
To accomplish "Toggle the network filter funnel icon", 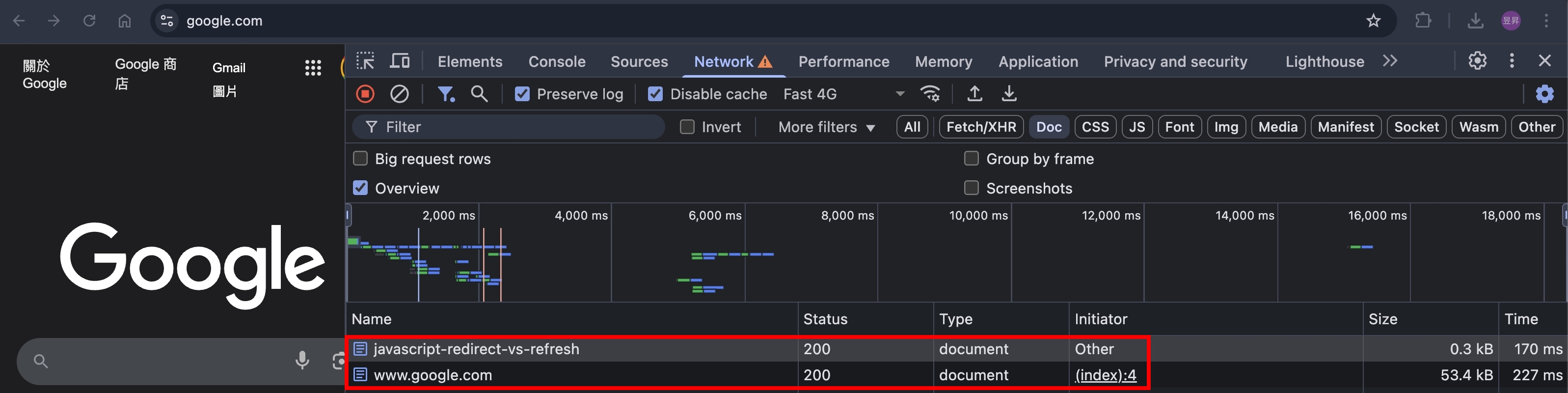I will point(446,94).
